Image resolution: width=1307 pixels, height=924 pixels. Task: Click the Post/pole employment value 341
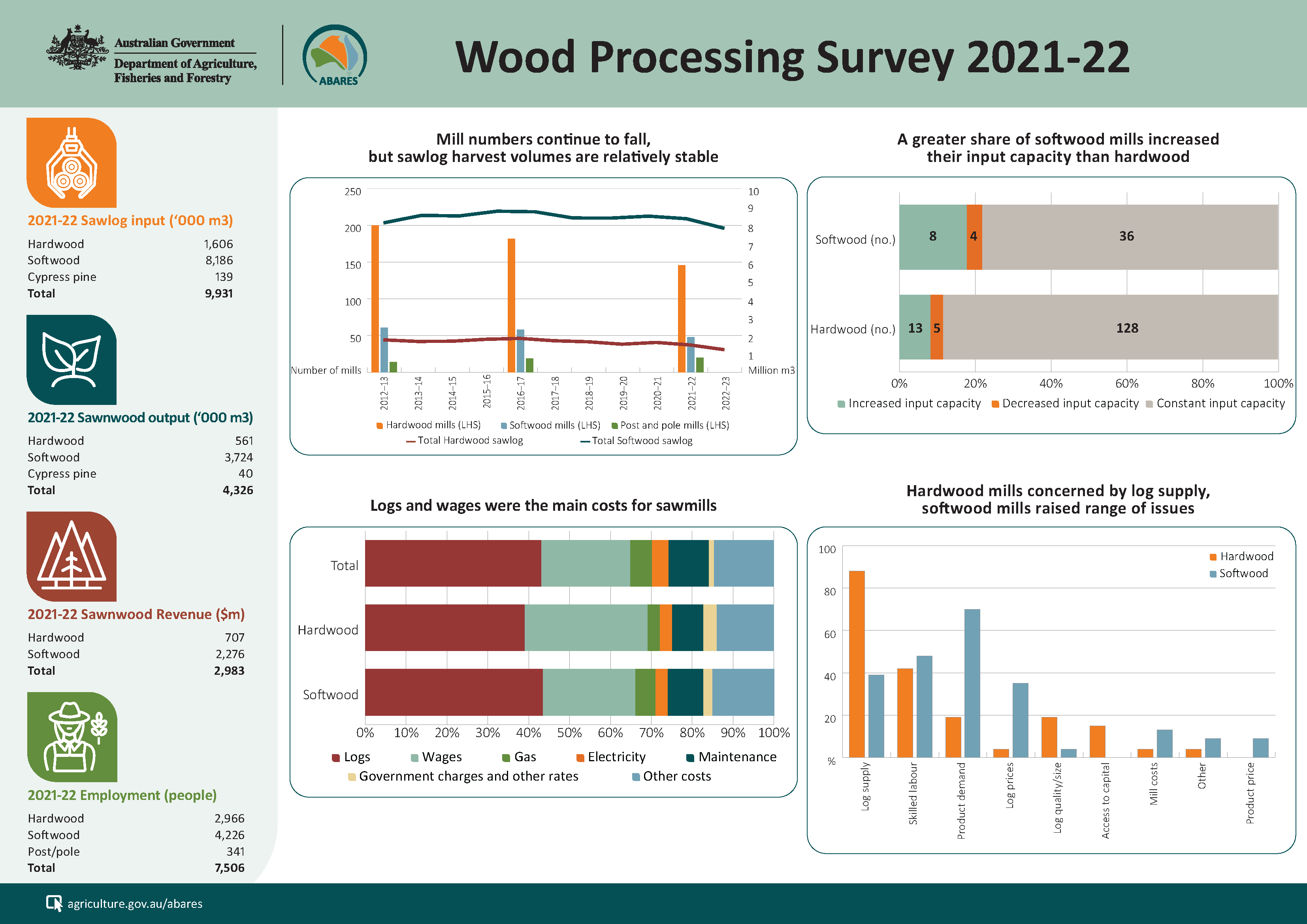pos(235,852)
